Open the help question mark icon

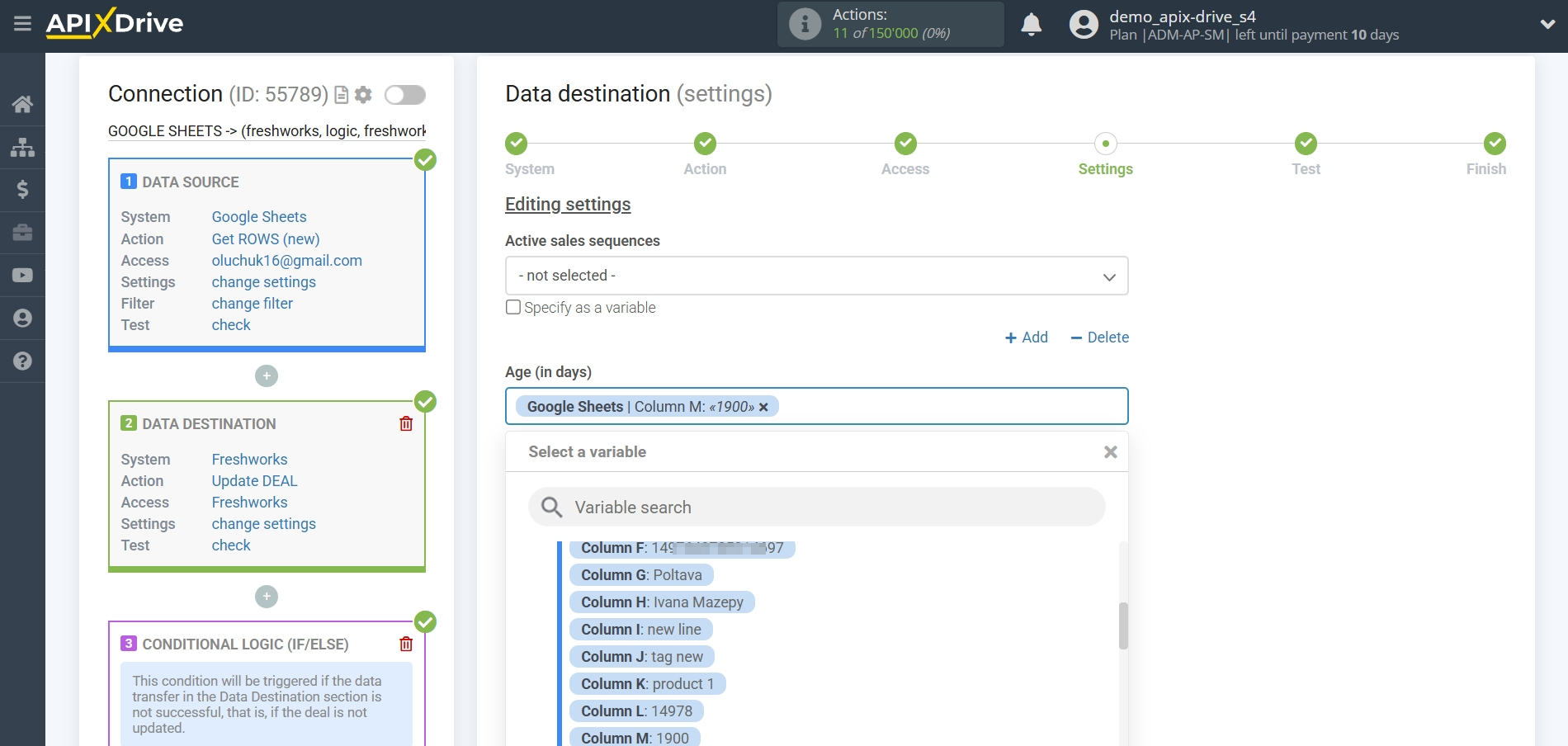(x=22, y=361)
